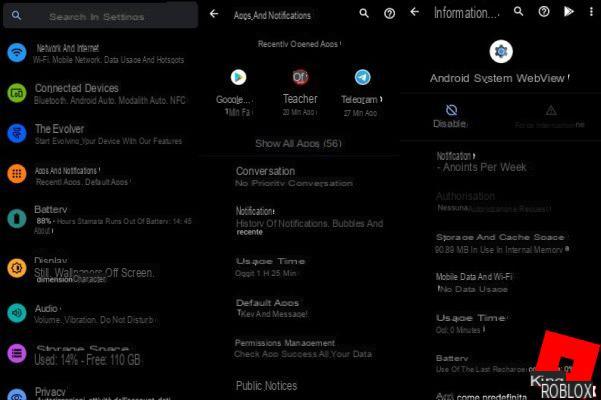The width and height of the screenshot is (601, 400).
Task: Open the Telegram recent app icon
Action: pos(362,77)
